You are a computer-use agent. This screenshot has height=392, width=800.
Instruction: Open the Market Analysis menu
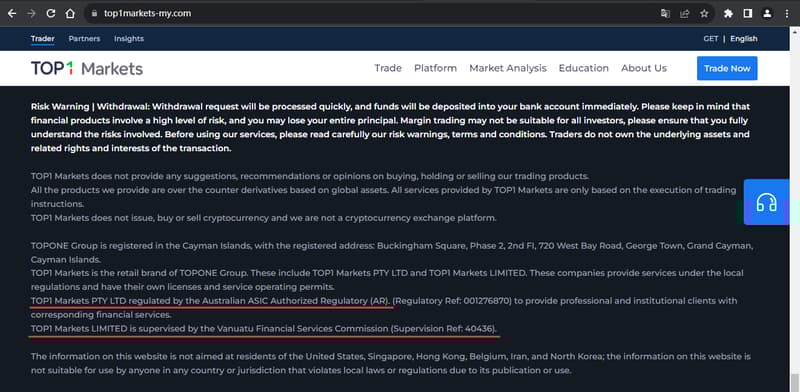point(508,68)
